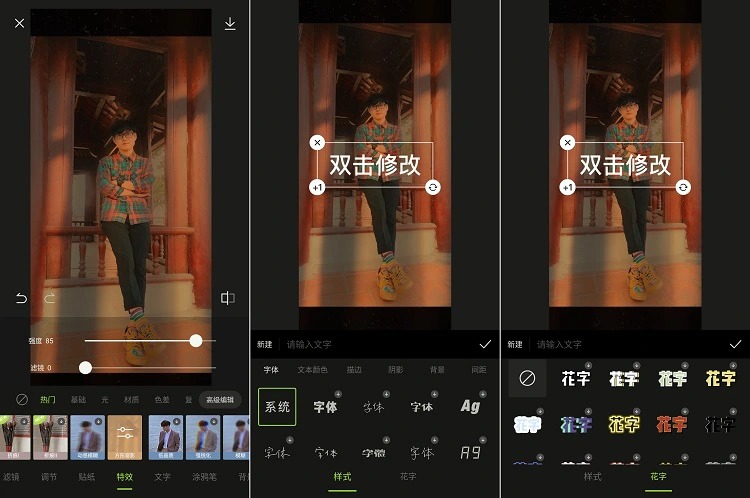Image resolution: width=750 pixels, height=498 pixels.
Task: Tap the 高级编辑 advanced edit button
Action: [220, 399]
